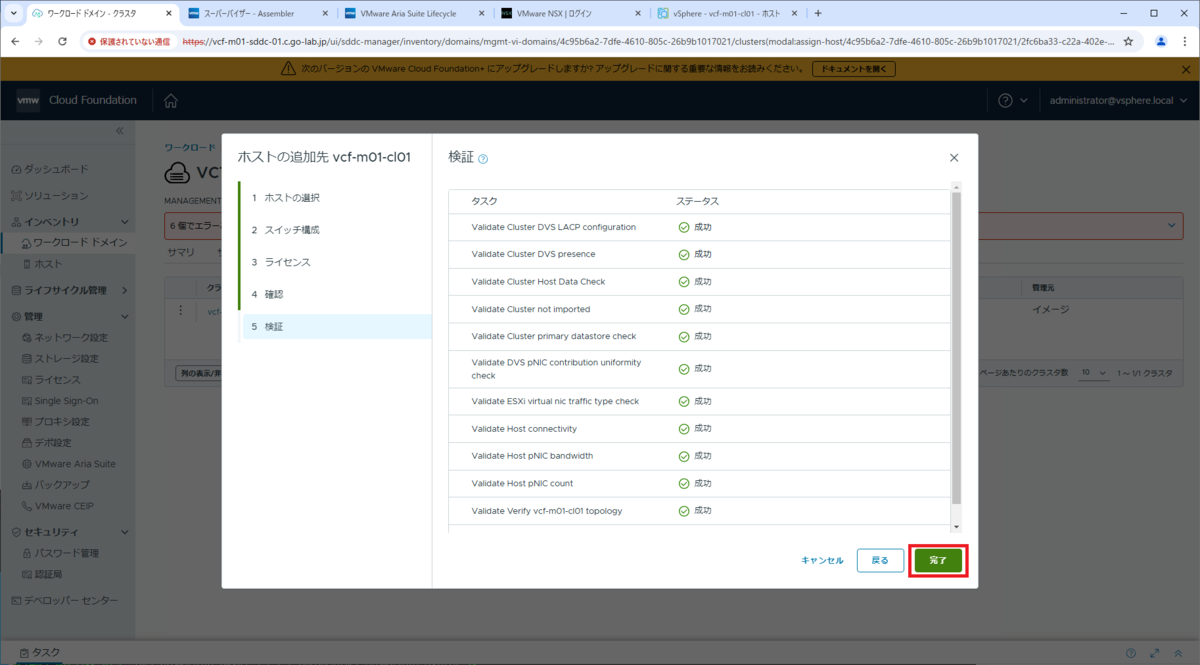Click the three-dot actions icon in cluster row
The height and width of the screenshot is (665, 1200).
tap(181, 310)
